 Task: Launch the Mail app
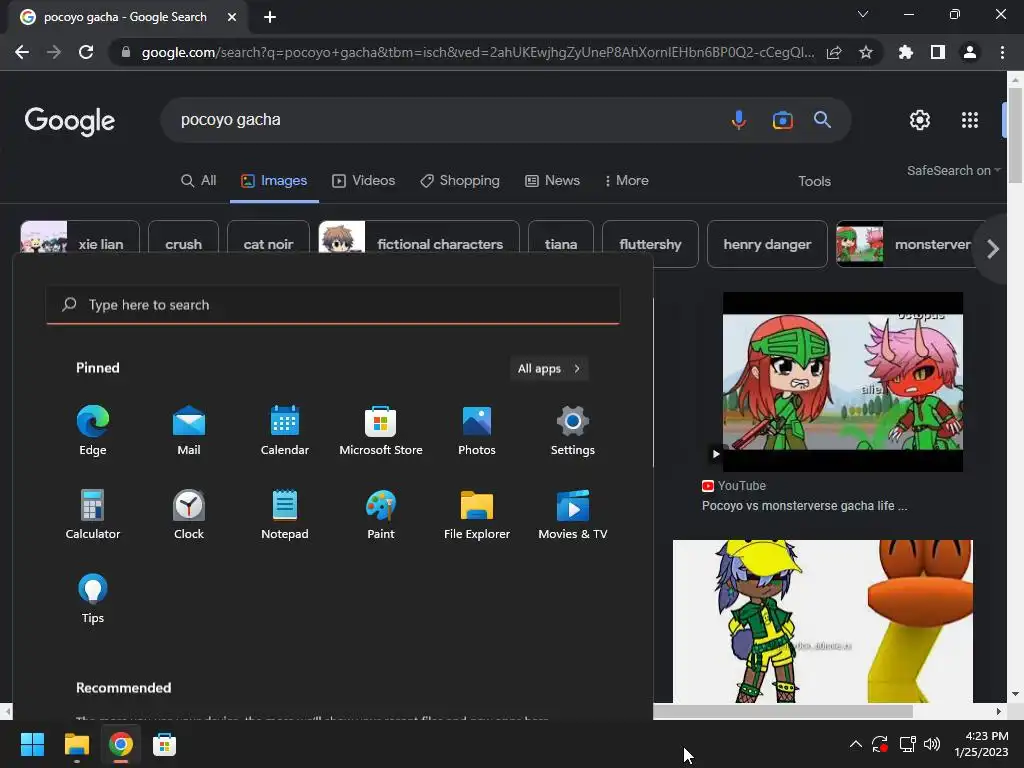coord(189,430)
